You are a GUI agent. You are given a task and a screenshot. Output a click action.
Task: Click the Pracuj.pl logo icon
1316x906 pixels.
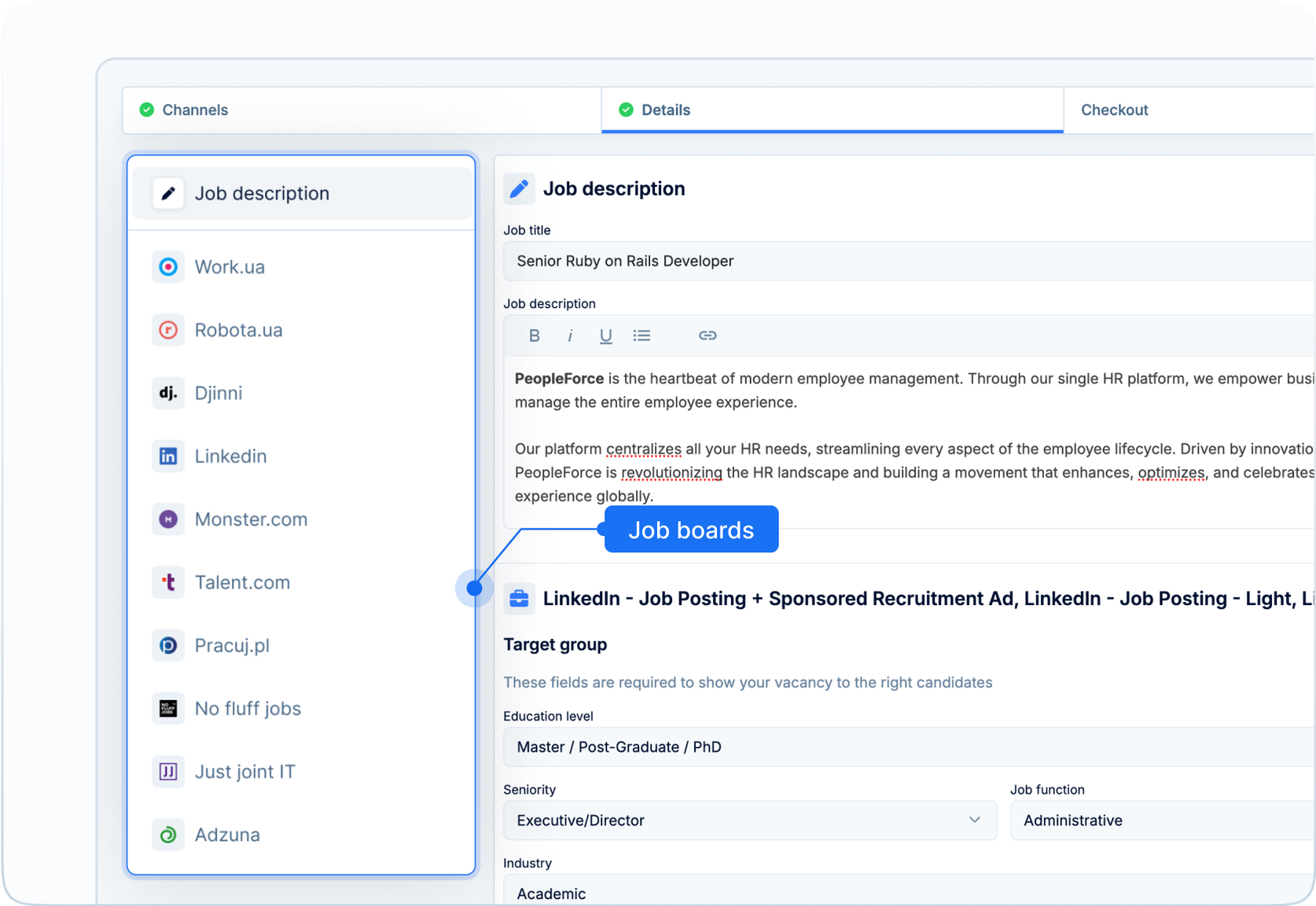tap(168, 645)
